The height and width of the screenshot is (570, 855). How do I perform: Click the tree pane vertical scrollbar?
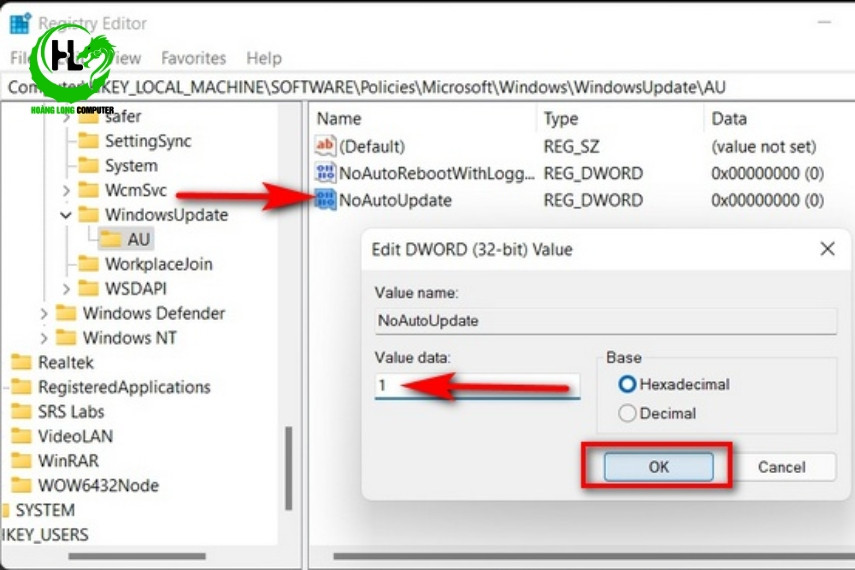pyautogui.click(x=288, y=468)
